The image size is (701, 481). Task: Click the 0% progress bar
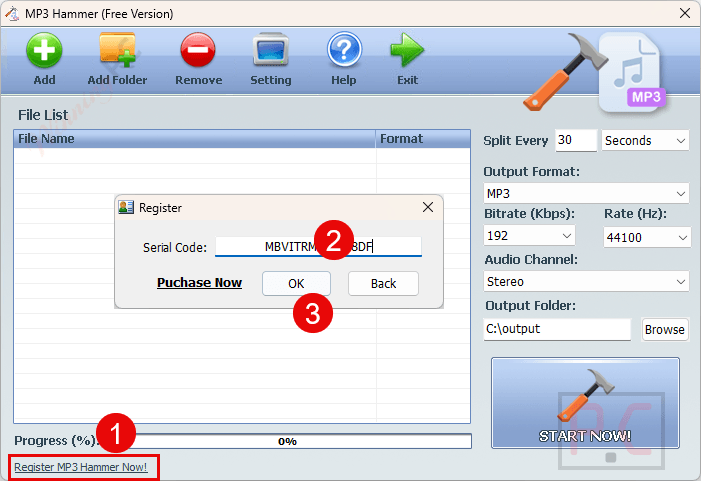(x=287, y=441)
